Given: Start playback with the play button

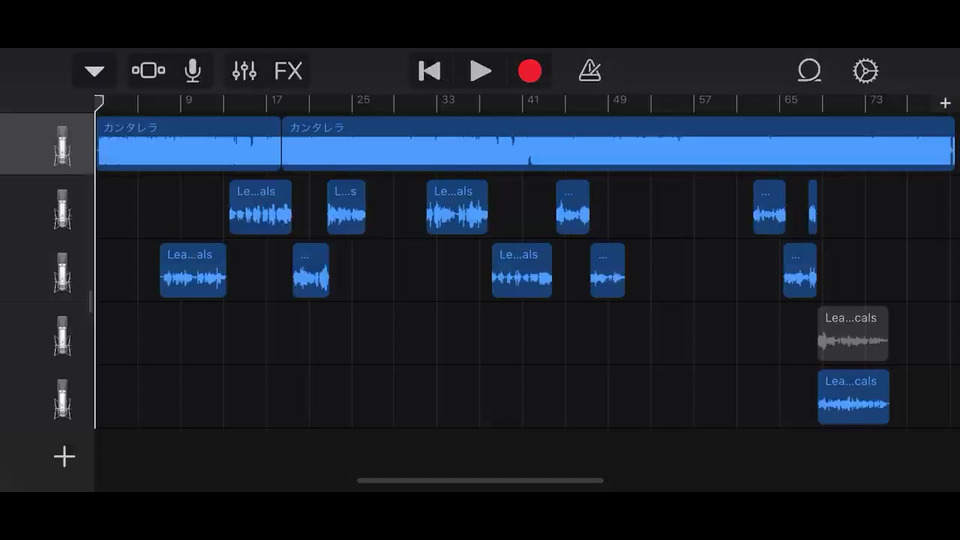Looking at the screenshot, I should click(481, 71).
